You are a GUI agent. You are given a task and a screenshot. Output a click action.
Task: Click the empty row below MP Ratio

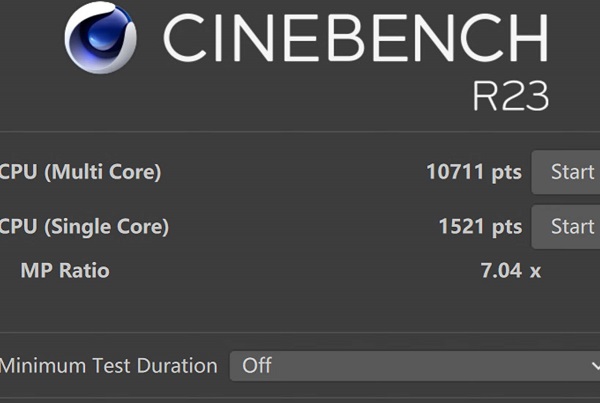tap(300, 305)
